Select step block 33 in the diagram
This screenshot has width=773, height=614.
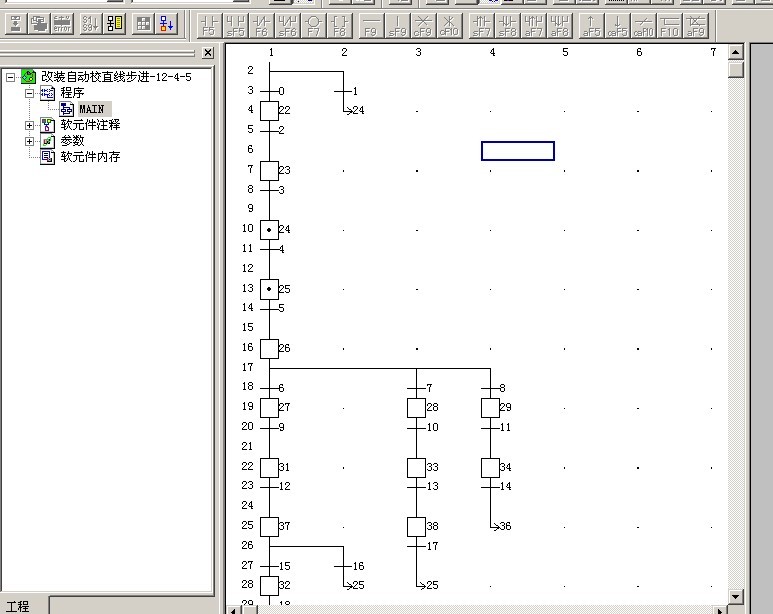click(x=417, y=467)
